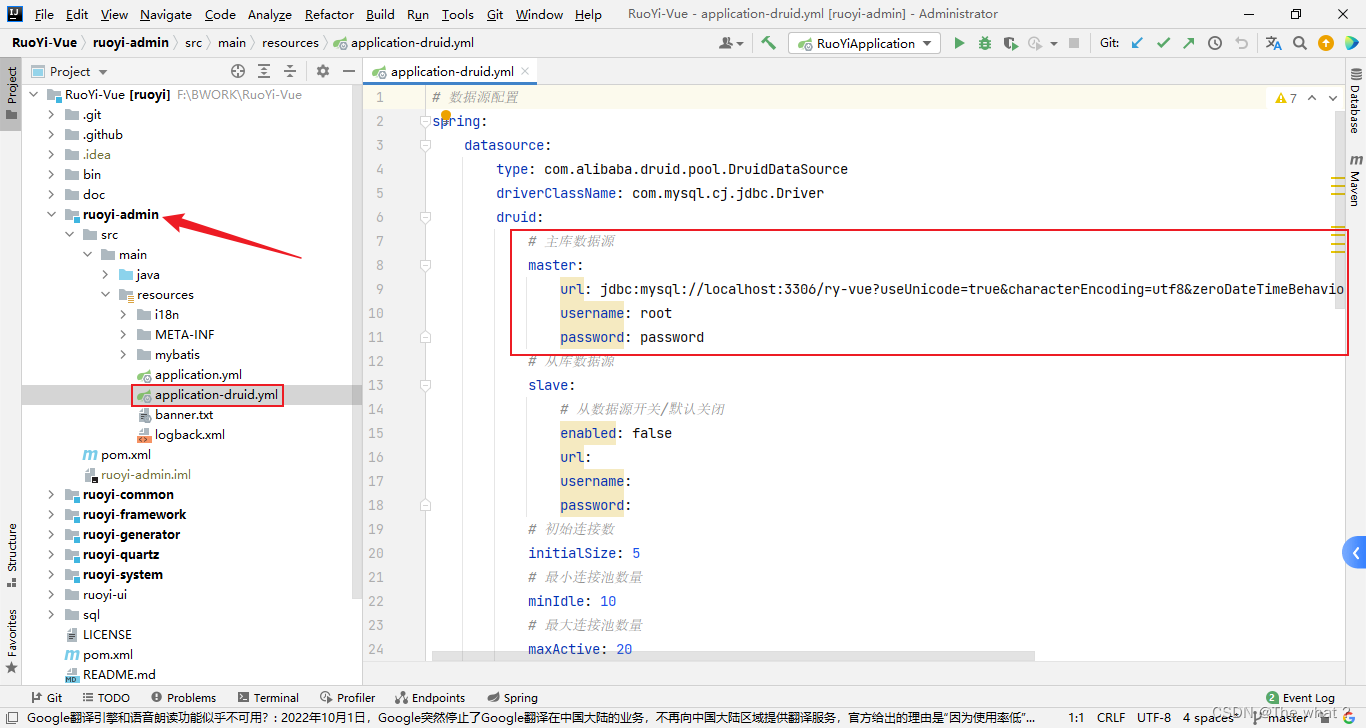Run RuoYiApplication with the green play icon

[x=959, y=43]
